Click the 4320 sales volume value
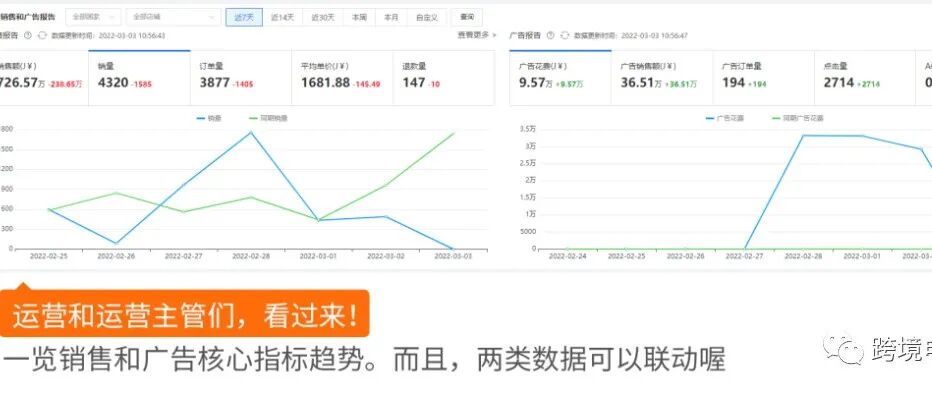 pos(113,83)
